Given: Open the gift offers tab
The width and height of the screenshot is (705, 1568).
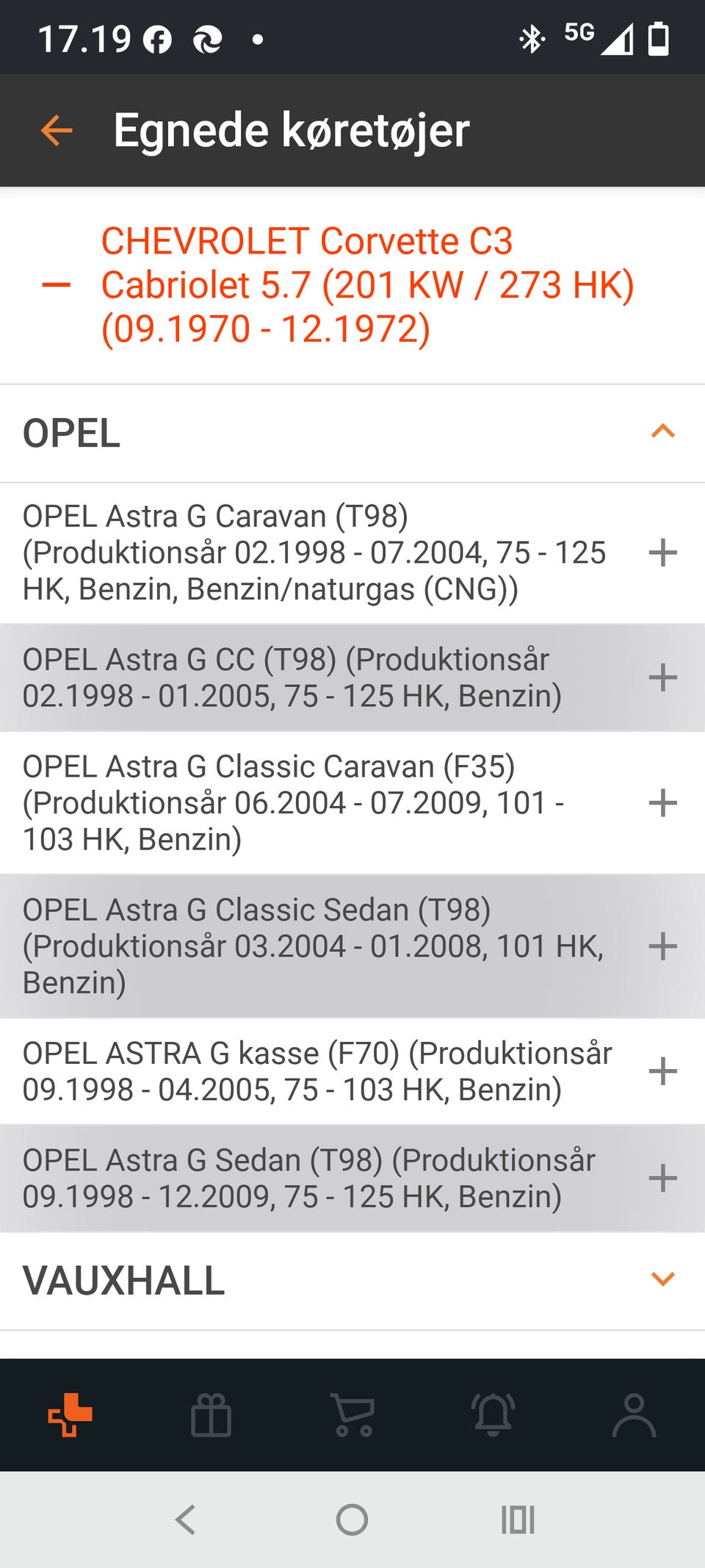Looking at the screenshot, I should click(211, 1414).
